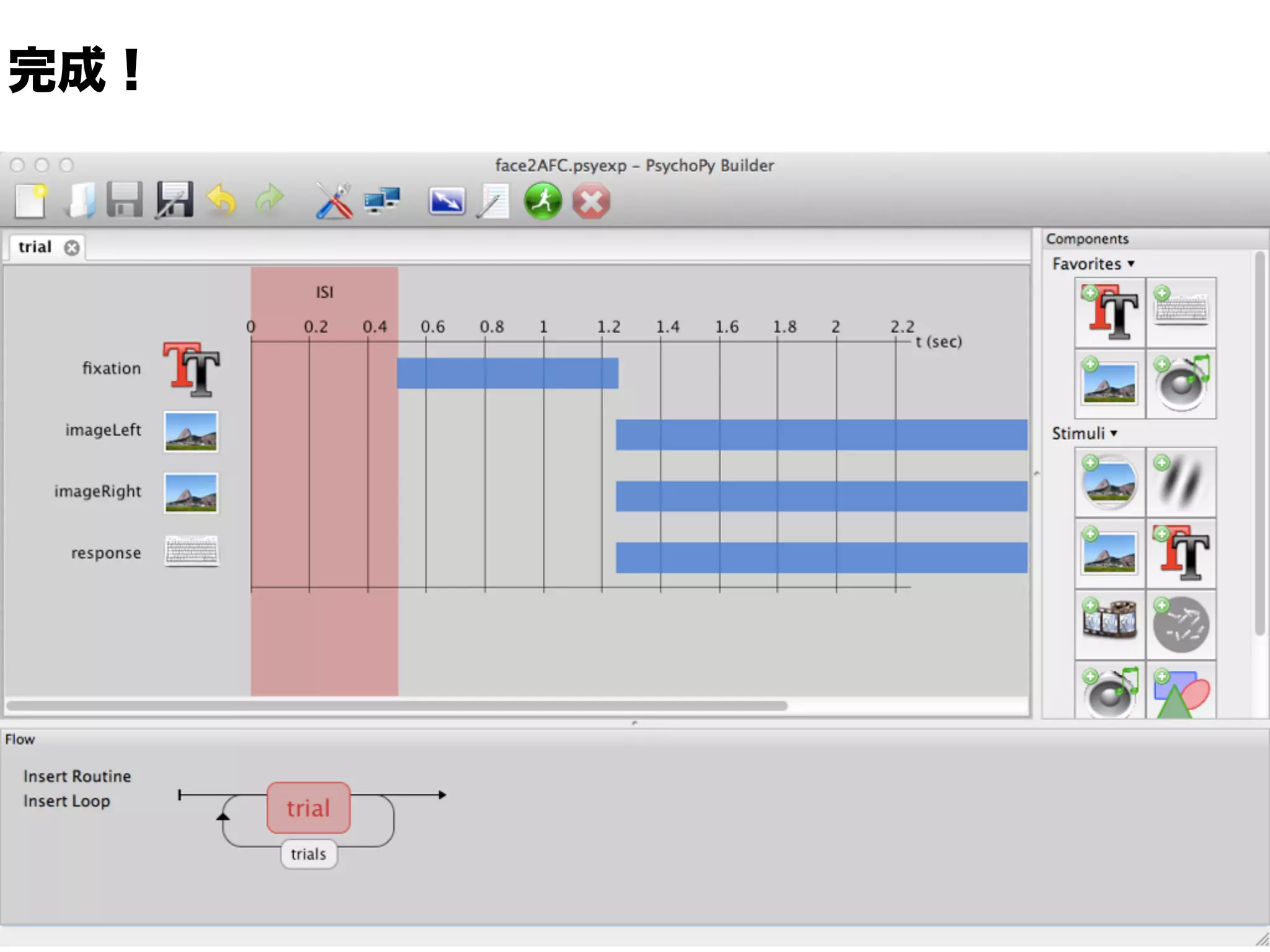Click the fixation timeline bar
Screen dimensions: 1270x952
click(x=507, y=373)
